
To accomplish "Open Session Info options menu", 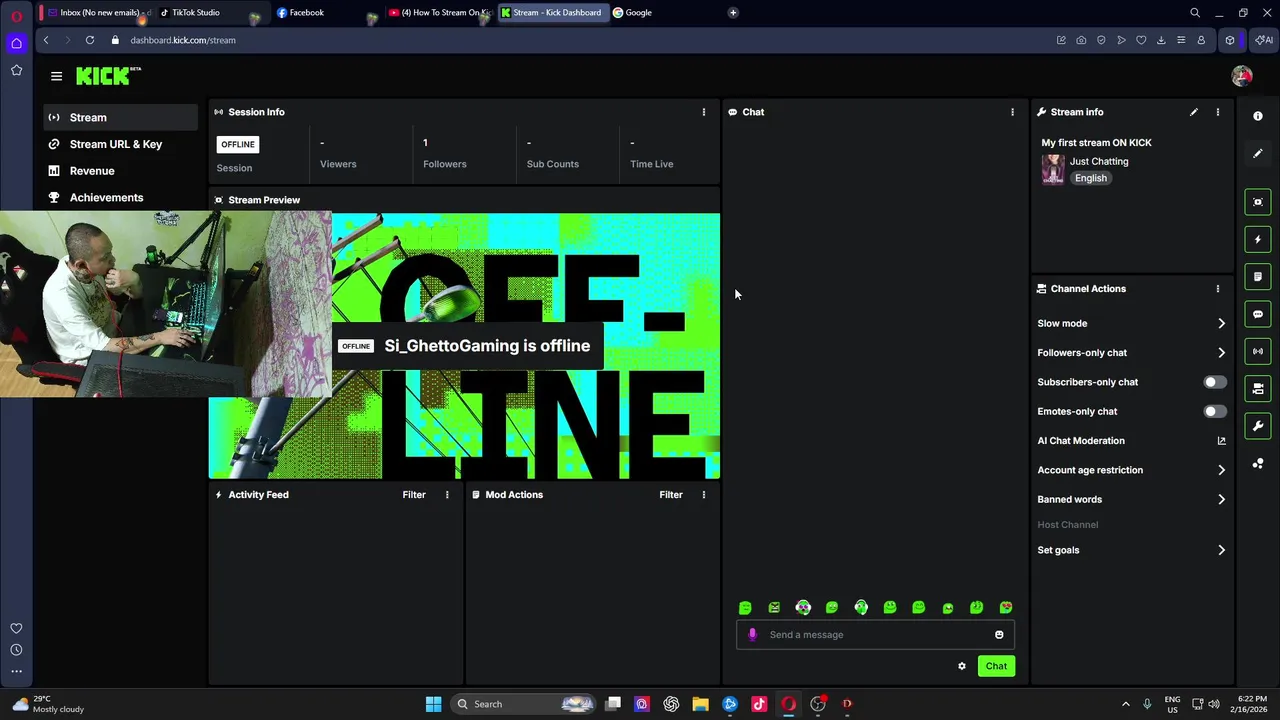I will pos(703,112).
